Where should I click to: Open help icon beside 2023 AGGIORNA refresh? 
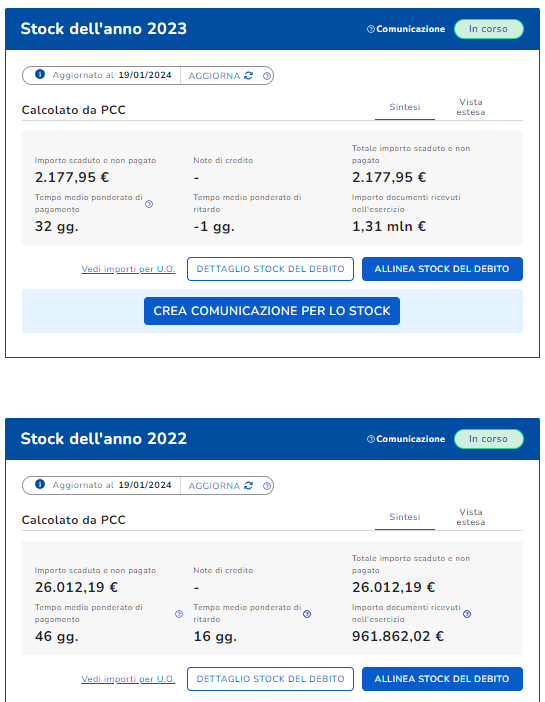pyautogui.click(x=266, y=76)
